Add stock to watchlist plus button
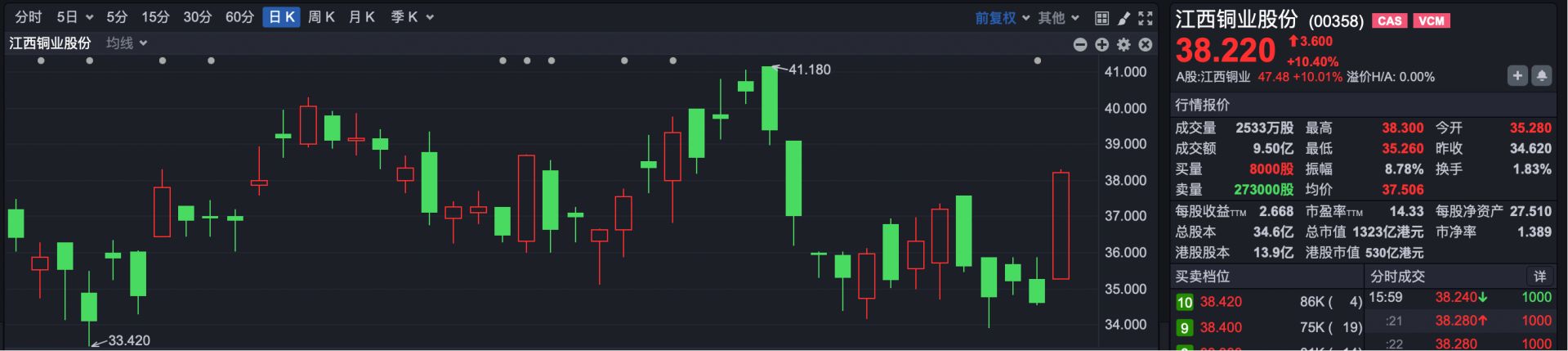 pos(1517,75)
